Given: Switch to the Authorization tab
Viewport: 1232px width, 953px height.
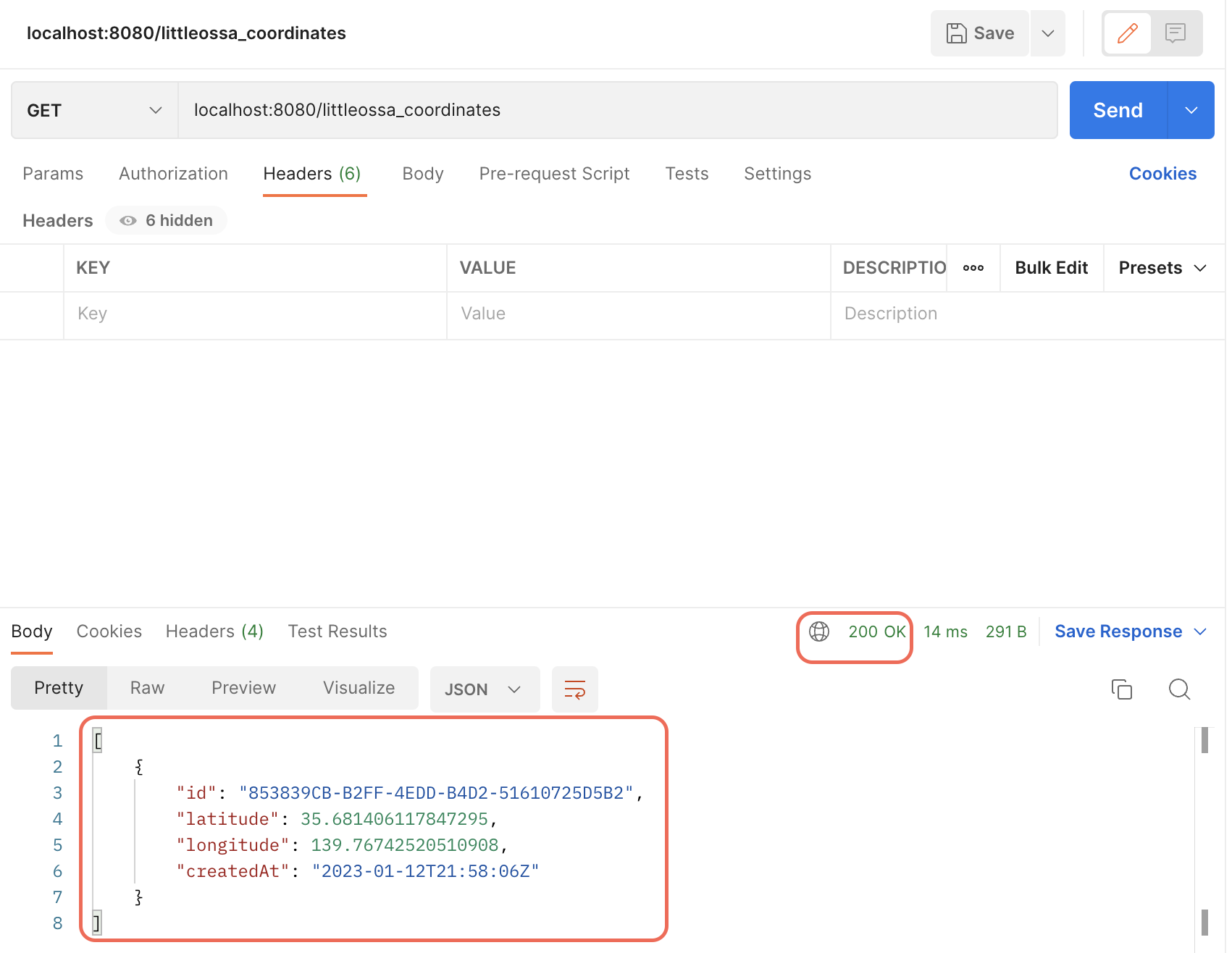Looking at the screenshot, I should tap(173, 174).
